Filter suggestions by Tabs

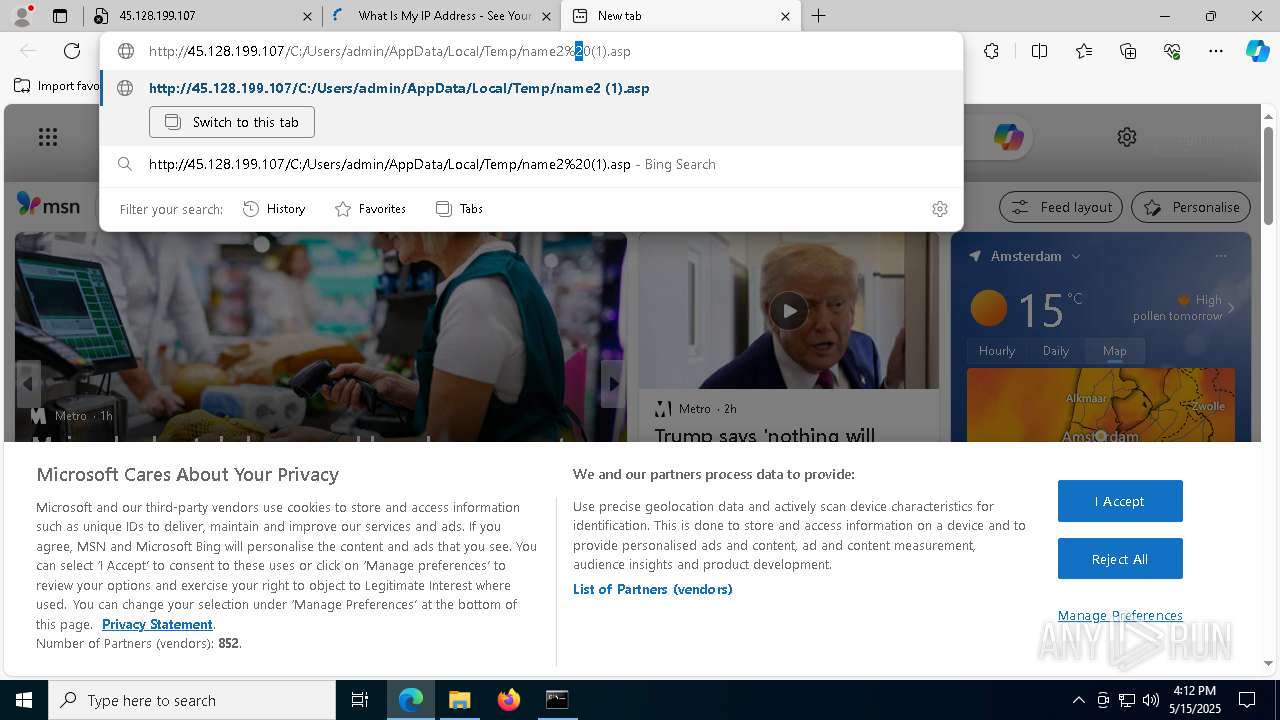tap(459, 209)
